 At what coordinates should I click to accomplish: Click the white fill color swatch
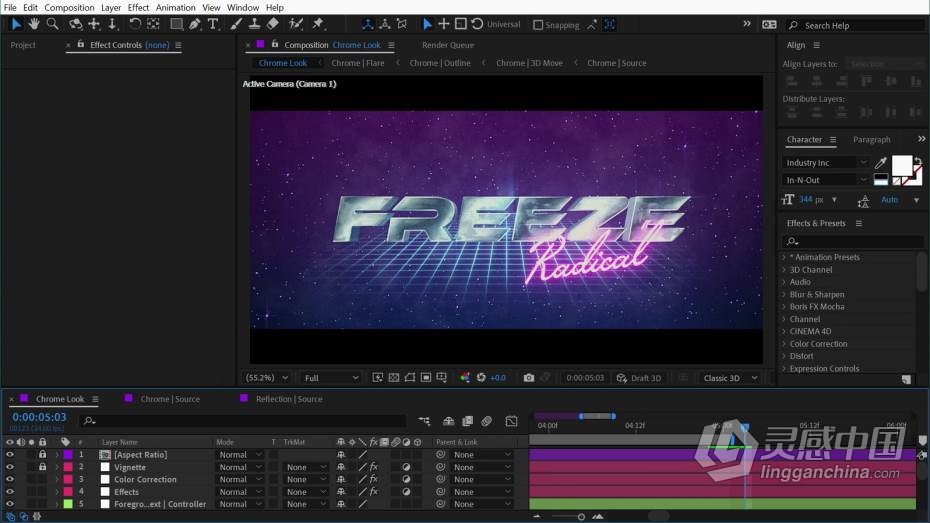tap(902, 165)
